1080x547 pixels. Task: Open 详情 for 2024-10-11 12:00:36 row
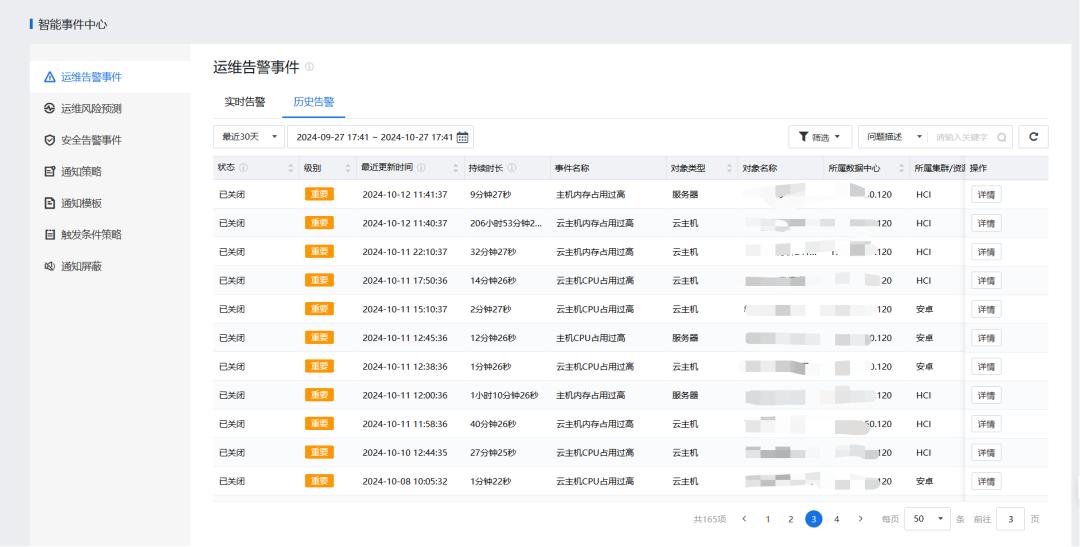pyautogui.click(x=986, y=395)
